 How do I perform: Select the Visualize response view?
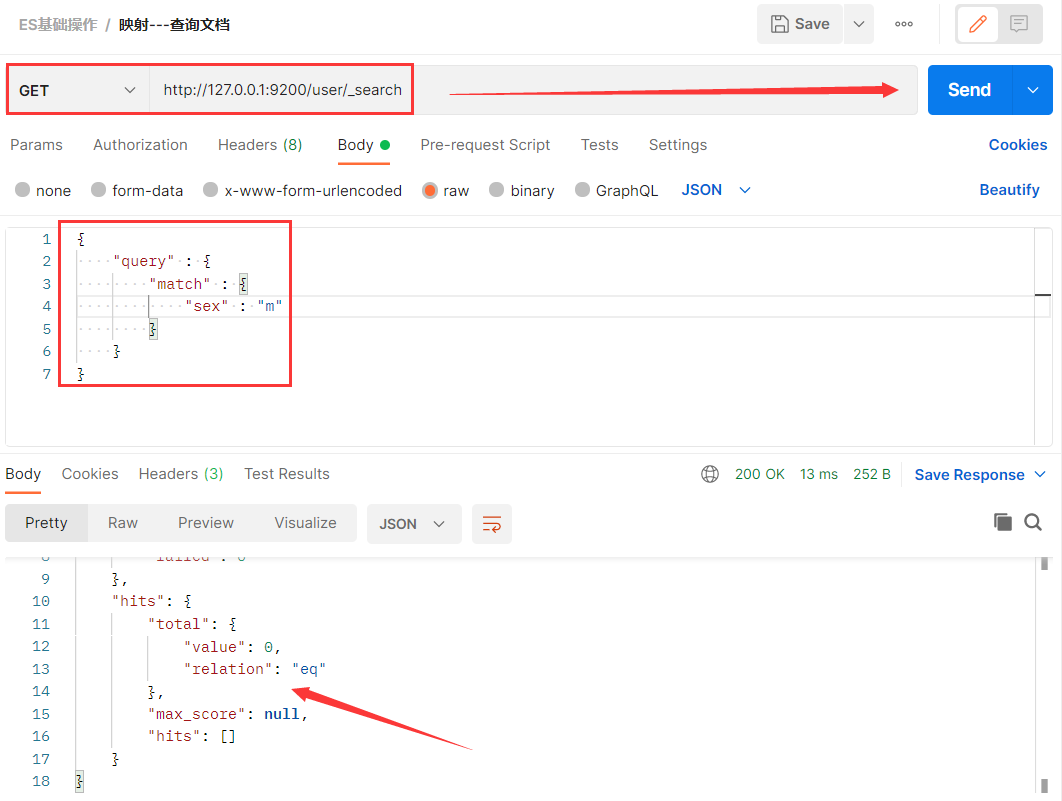coord(305,523)
